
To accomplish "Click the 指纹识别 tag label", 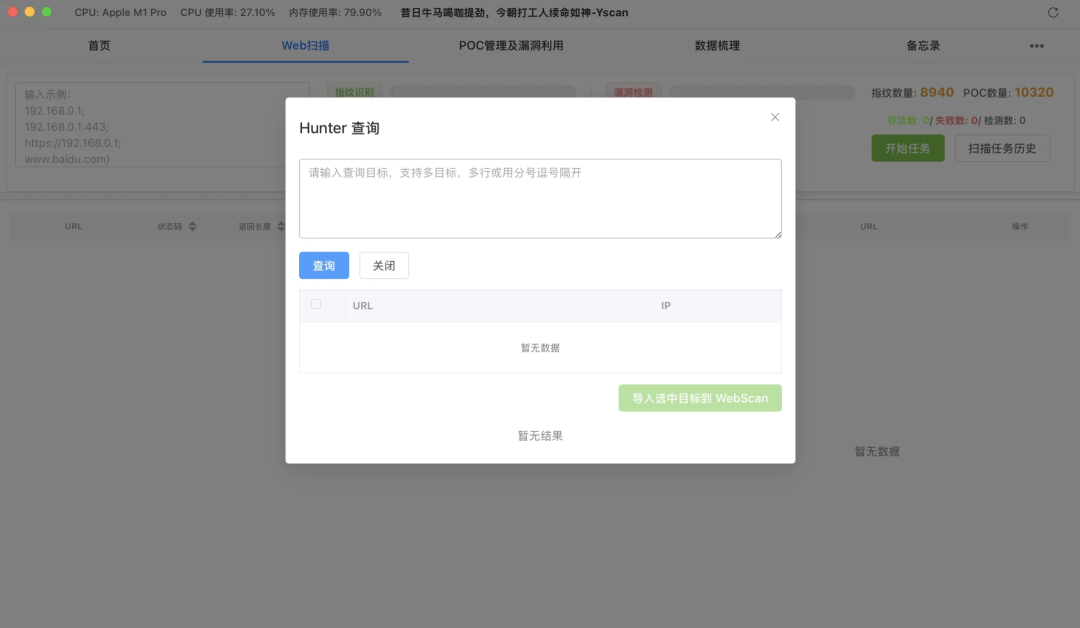I will [354, 92].
